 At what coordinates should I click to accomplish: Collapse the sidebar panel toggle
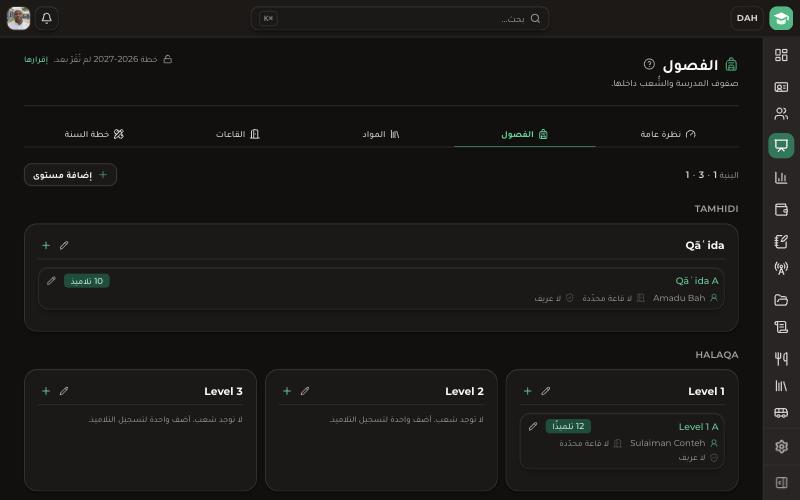click(781, 482)
